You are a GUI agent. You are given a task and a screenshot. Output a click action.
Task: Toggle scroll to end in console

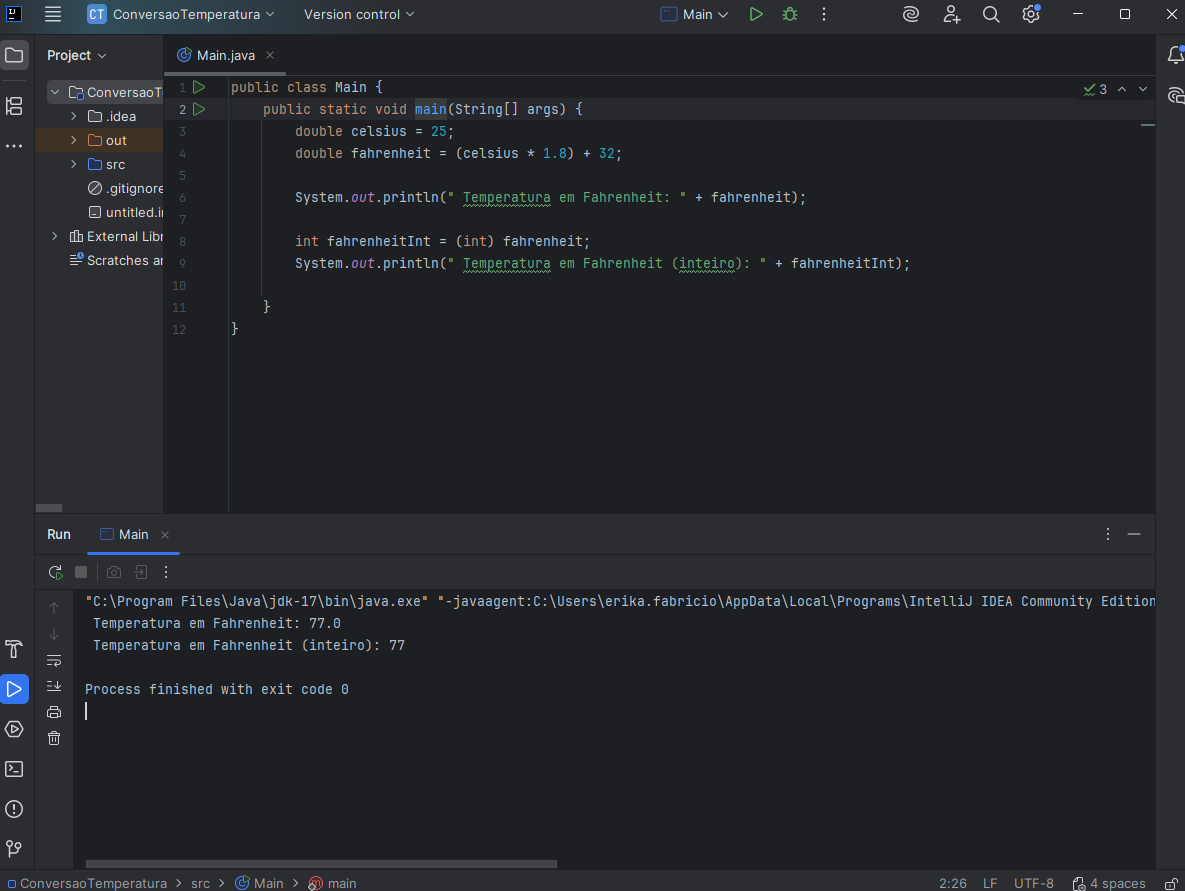click(x=54, y=686)
